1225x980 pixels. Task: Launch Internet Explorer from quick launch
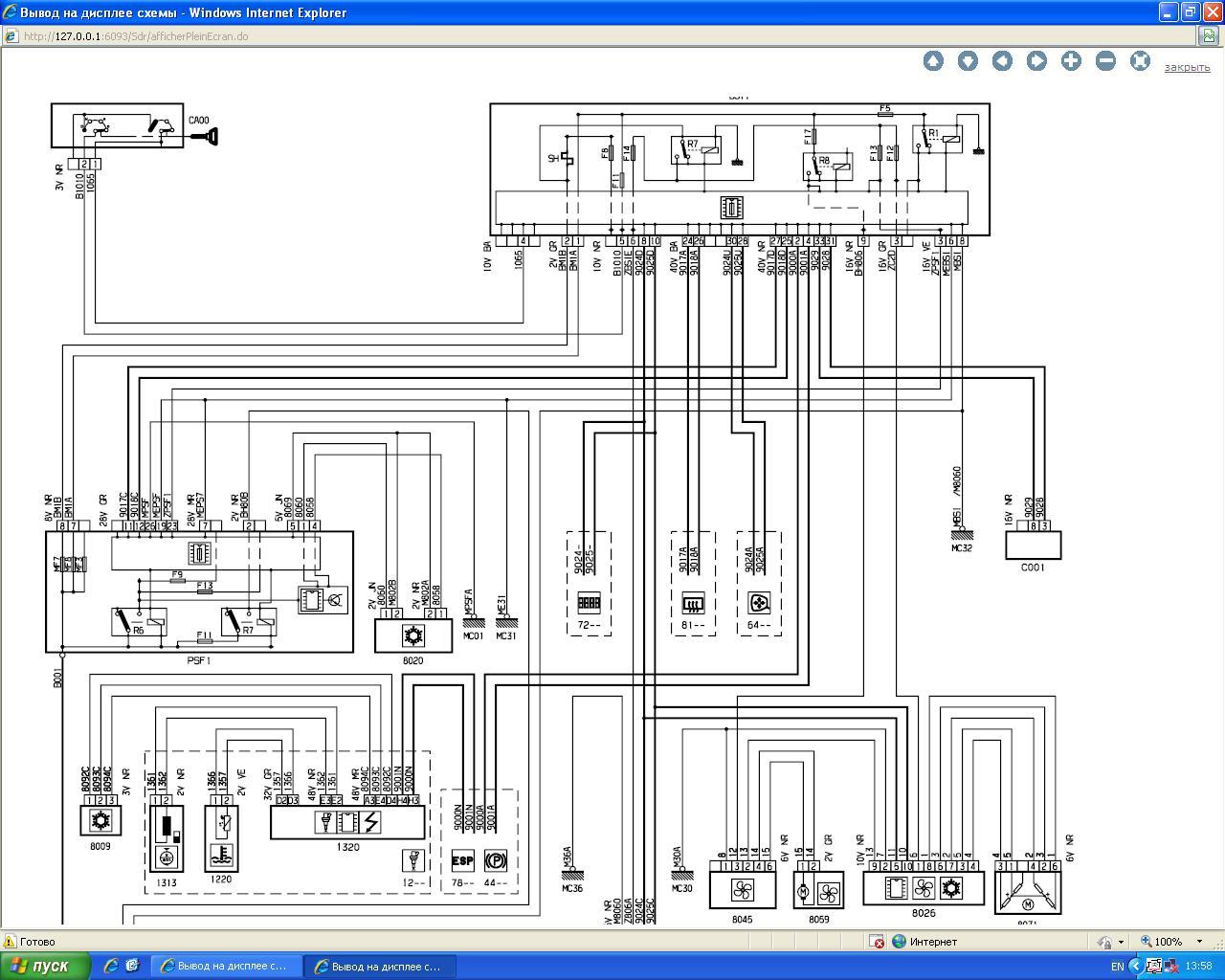pos(111,966)
